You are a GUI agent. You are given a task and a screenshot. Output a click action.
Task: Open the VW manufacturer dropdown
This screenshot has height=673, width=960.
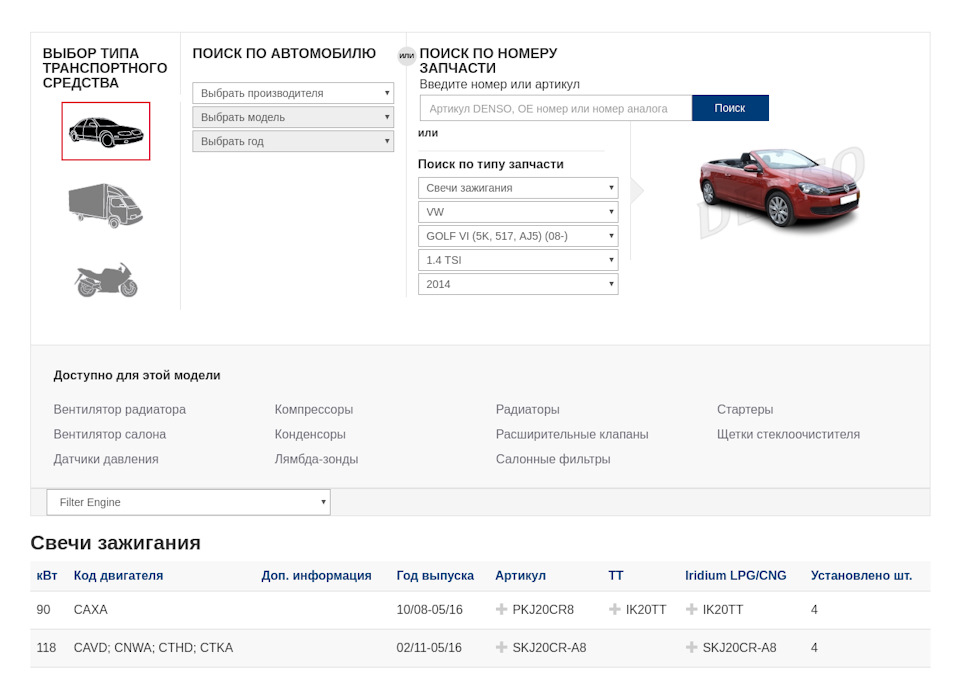(x=518, y=212)
